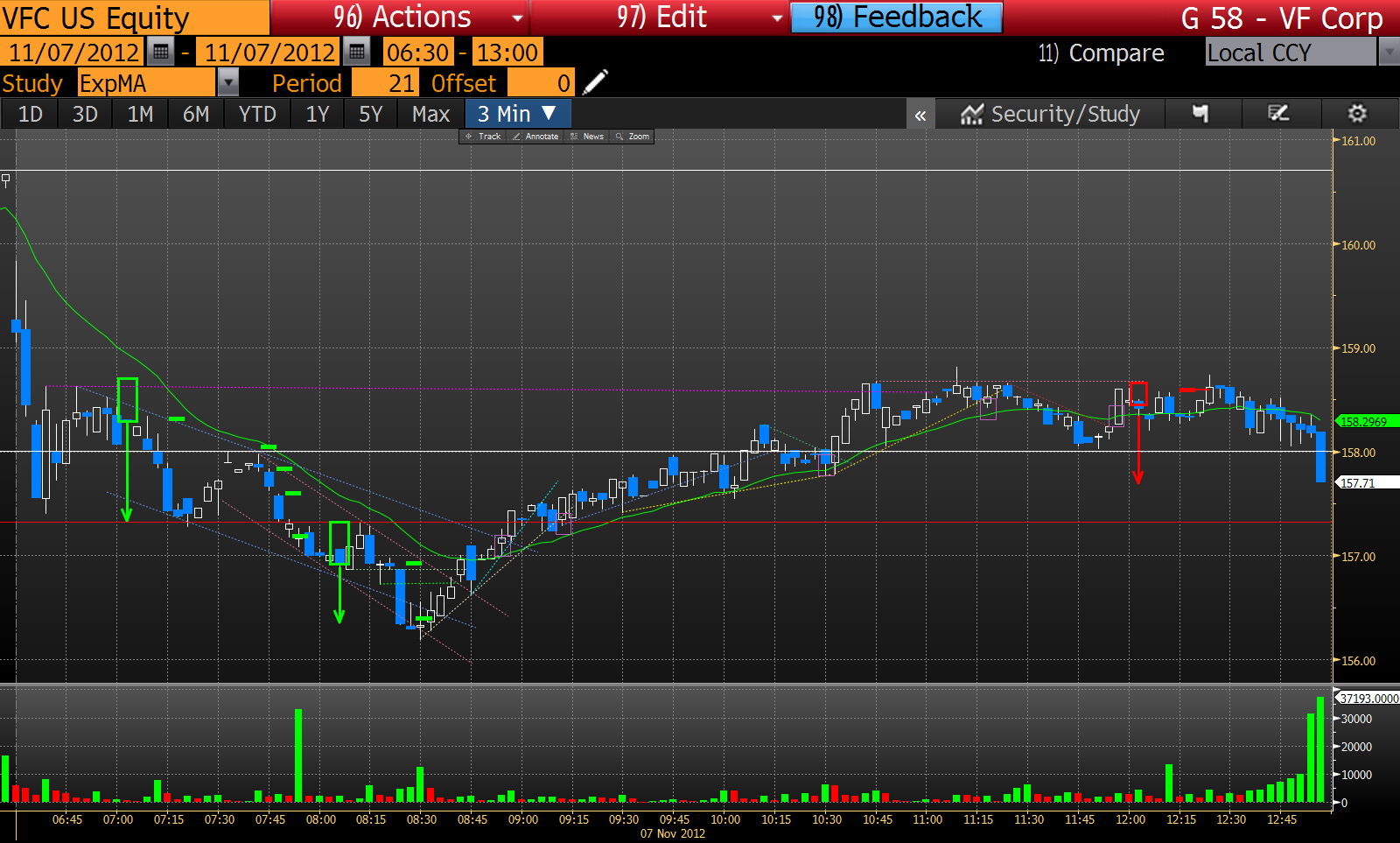Click the 06:30 start time field
Screen dimensions: 1400x843
click(418, 53)
